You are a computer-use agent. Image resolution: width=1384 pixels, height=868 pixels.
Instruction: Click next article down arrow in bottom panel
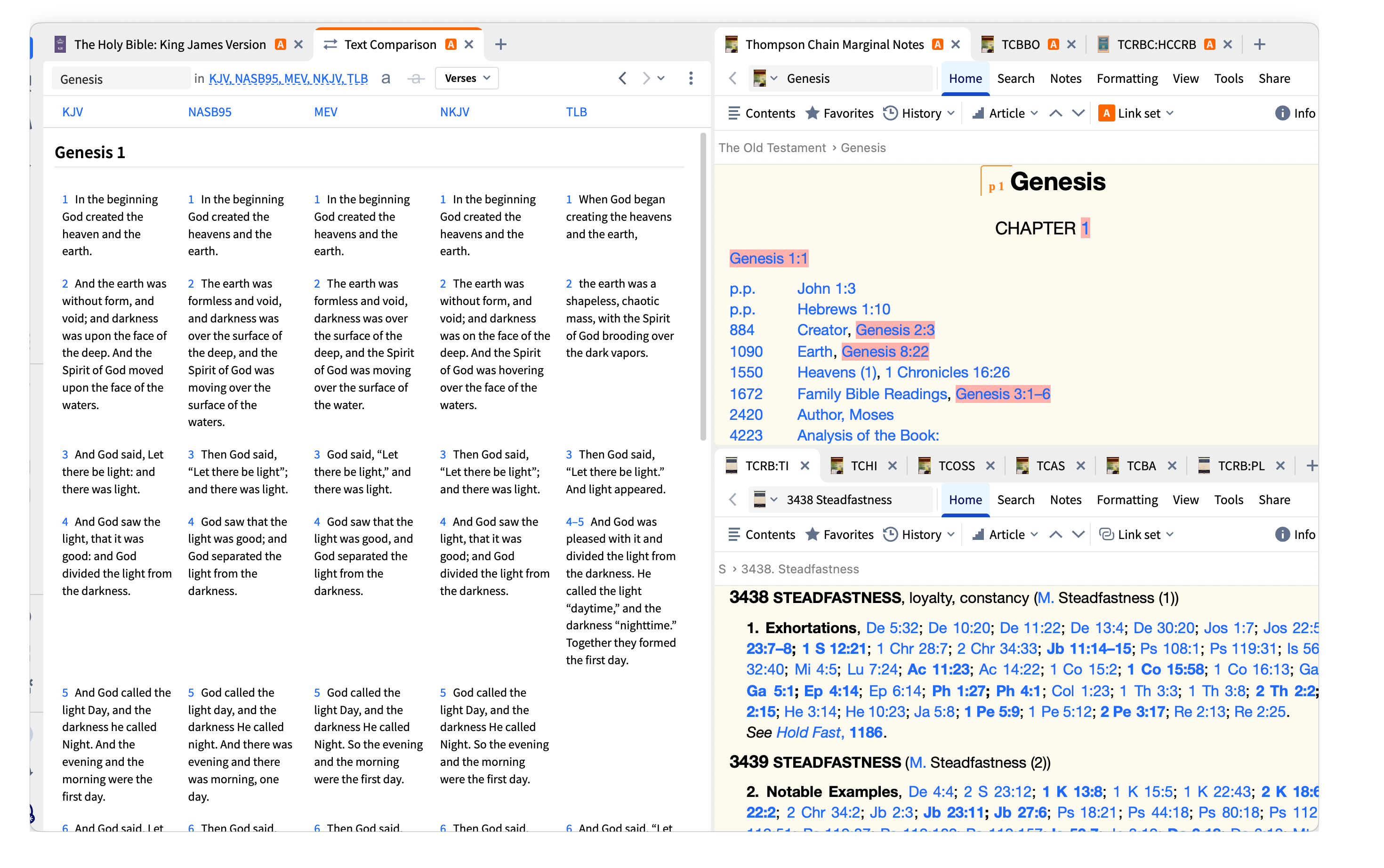click(1078, 534)
